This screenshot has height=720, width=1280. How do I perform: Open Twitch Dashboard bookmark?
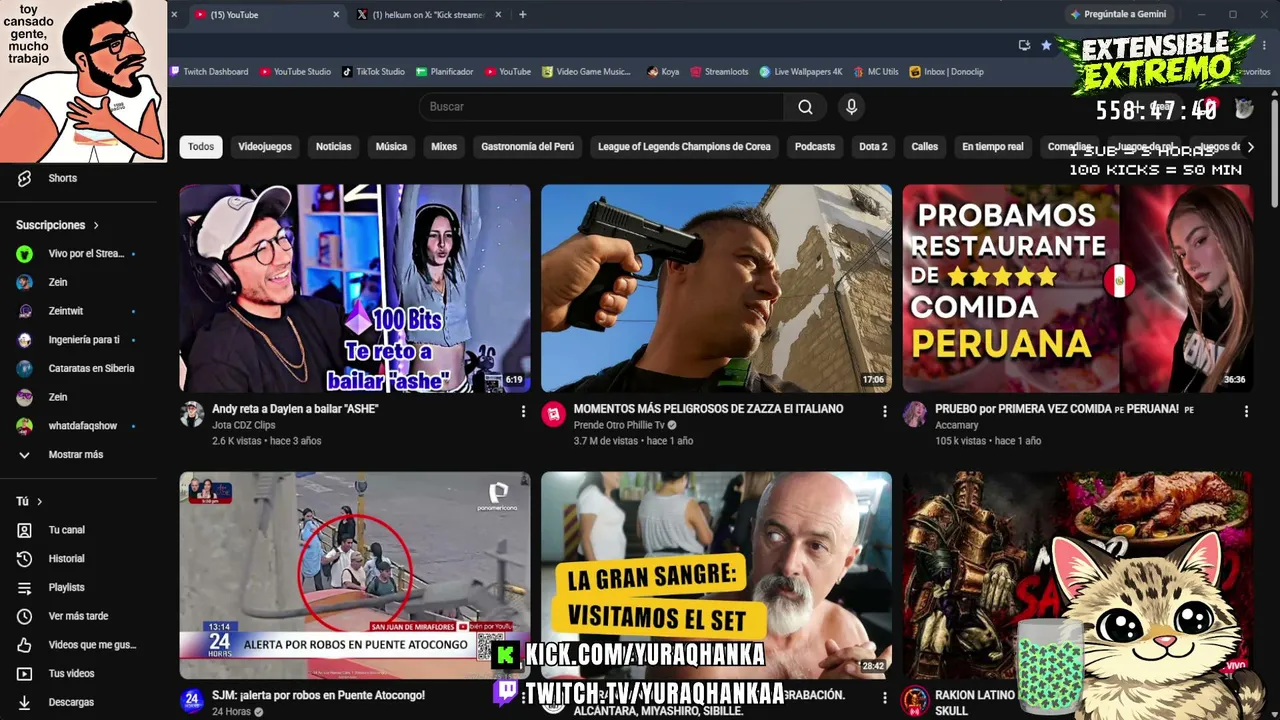(x=210, y=72)
